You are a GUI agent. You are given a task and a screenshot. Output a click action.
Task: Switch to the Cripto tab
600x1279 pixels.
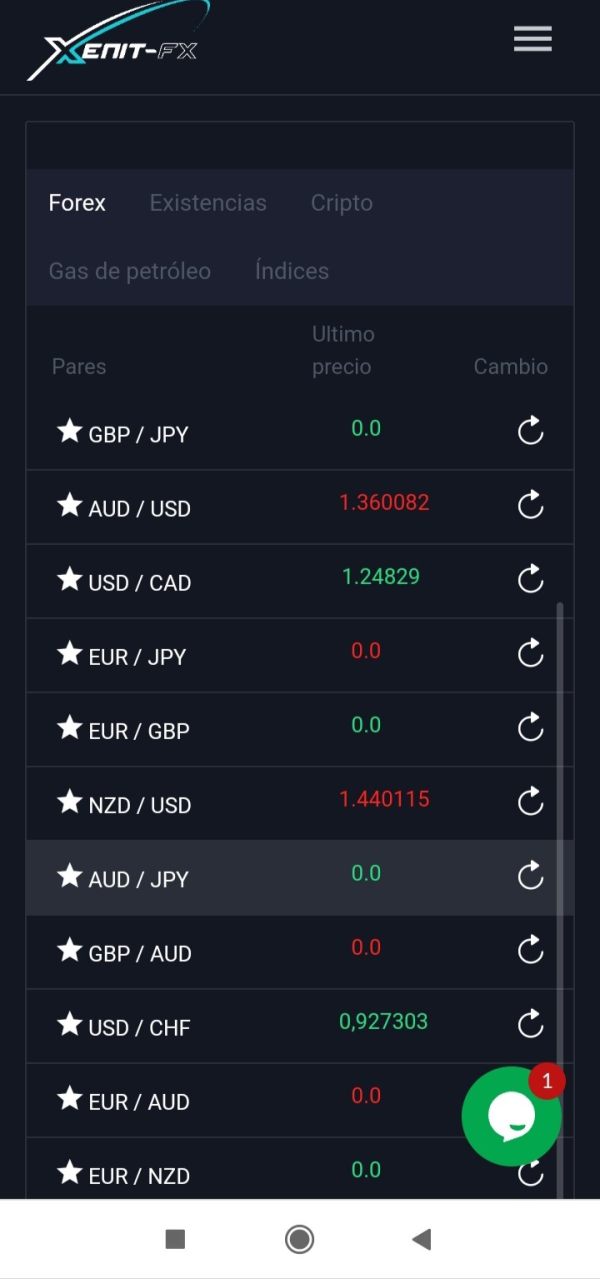341,203
